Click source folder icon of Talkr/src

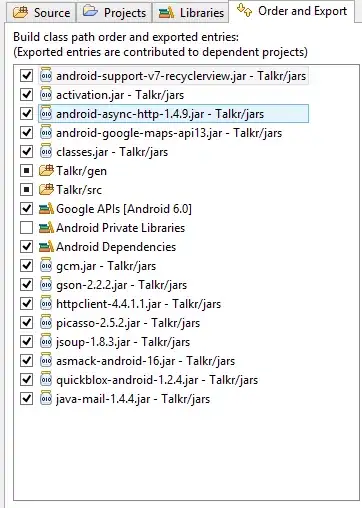coord(46,190)
